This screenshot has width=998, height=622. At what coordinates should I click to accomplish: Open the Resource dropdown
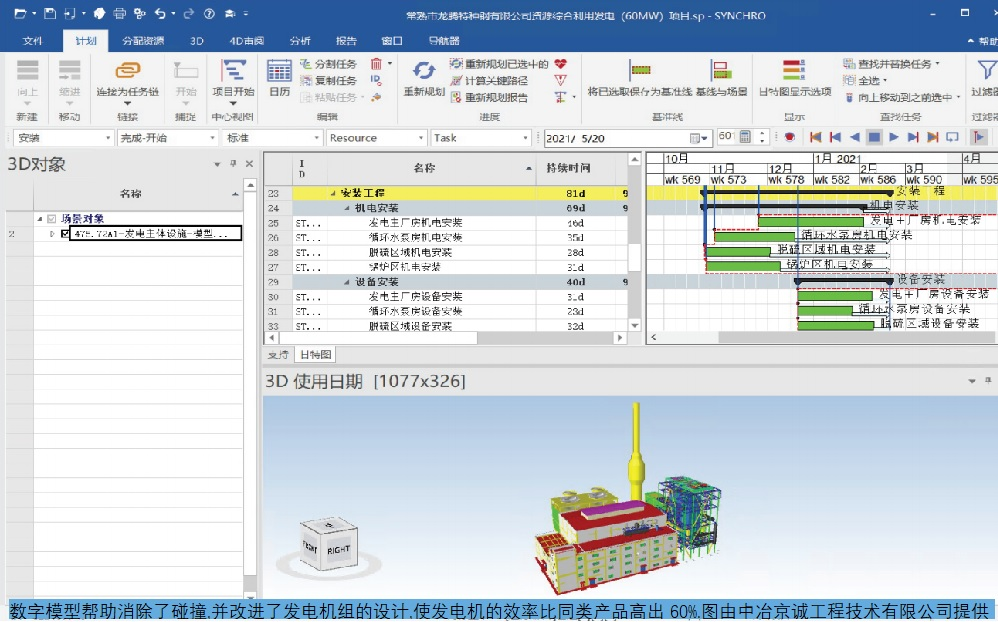[376, 138]
